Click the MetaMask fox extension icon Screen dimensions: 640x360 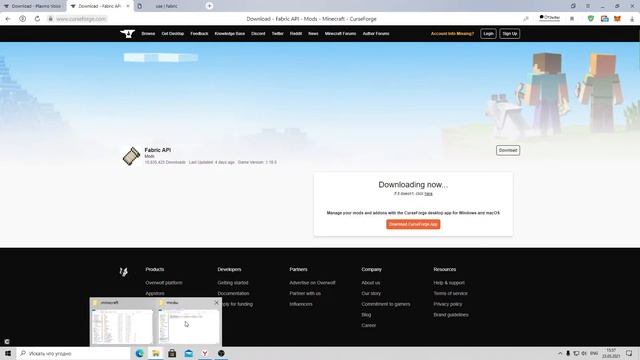pyautogui.click(x=617, y=19)
